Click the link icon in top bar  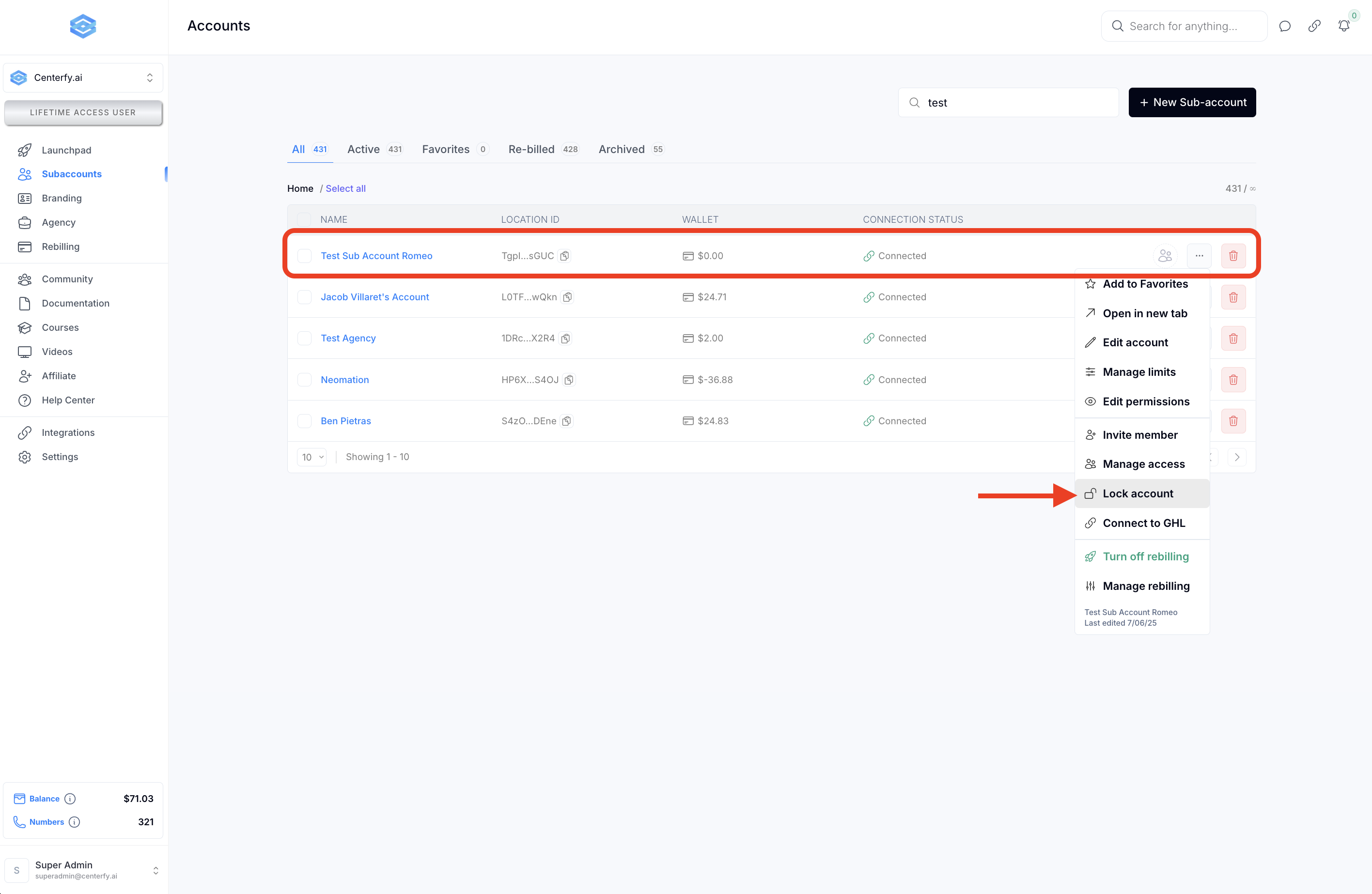[x=1314, y=26]
